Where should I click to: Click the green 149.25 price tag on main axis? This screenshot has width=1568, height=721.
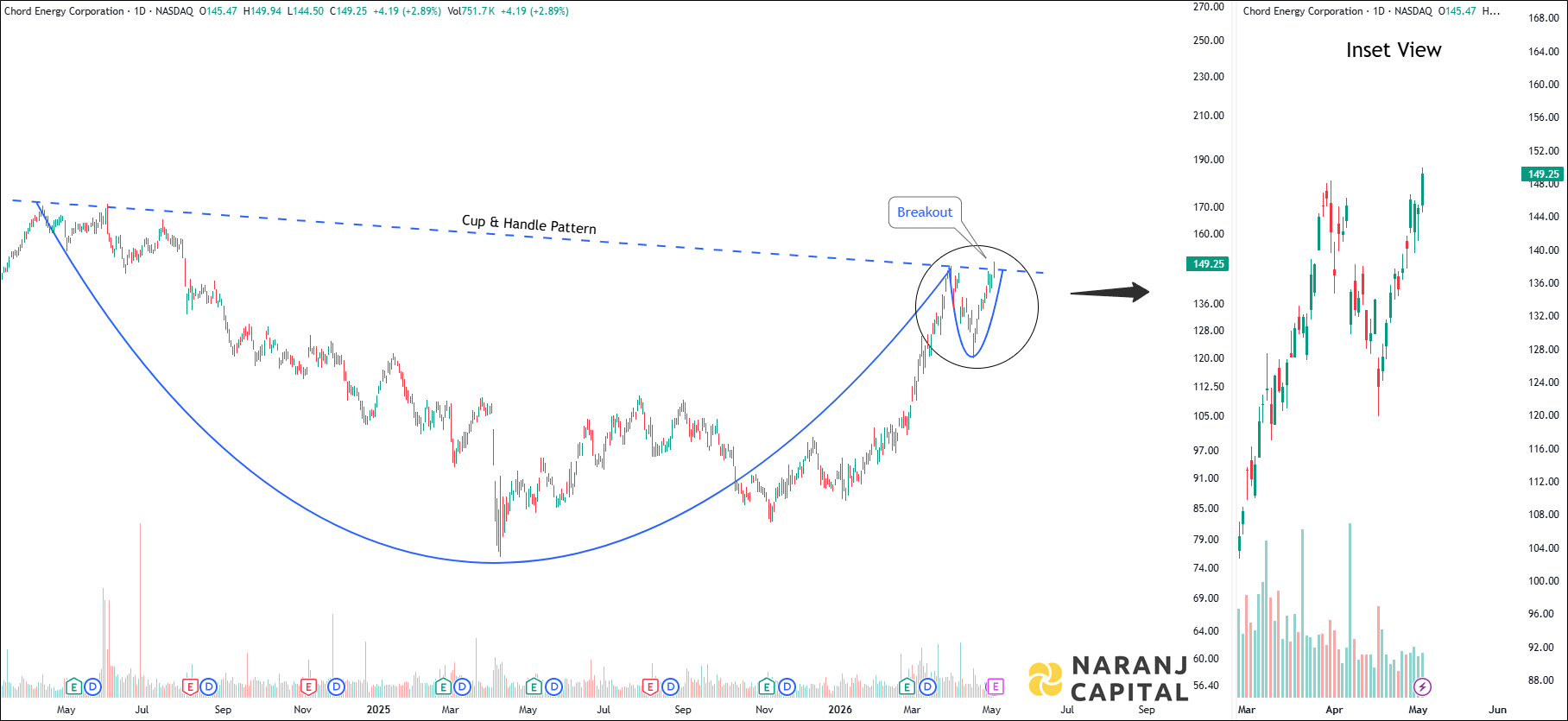pos(1208,264)
